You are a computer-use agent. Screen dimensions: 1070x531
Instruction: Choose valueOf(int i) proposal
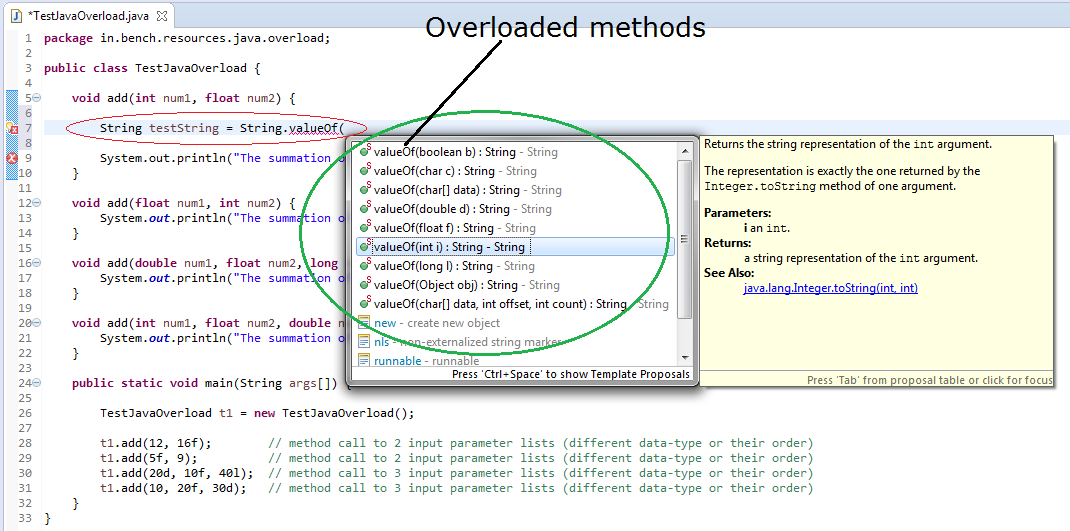tap(516, 247)
